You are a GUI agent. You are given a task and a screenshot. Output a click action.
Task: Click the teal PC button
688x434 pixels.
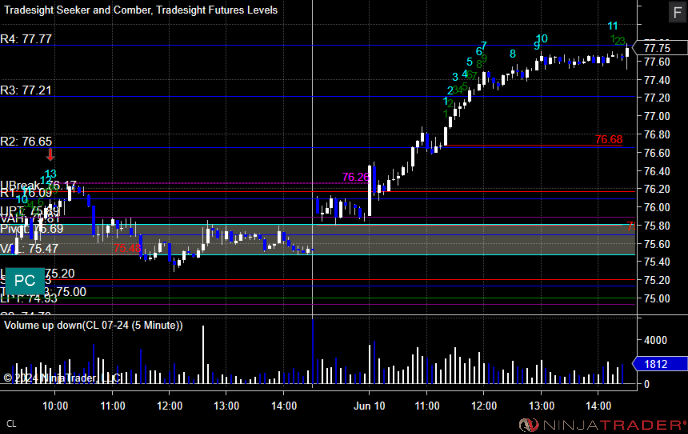pos(25,281)
